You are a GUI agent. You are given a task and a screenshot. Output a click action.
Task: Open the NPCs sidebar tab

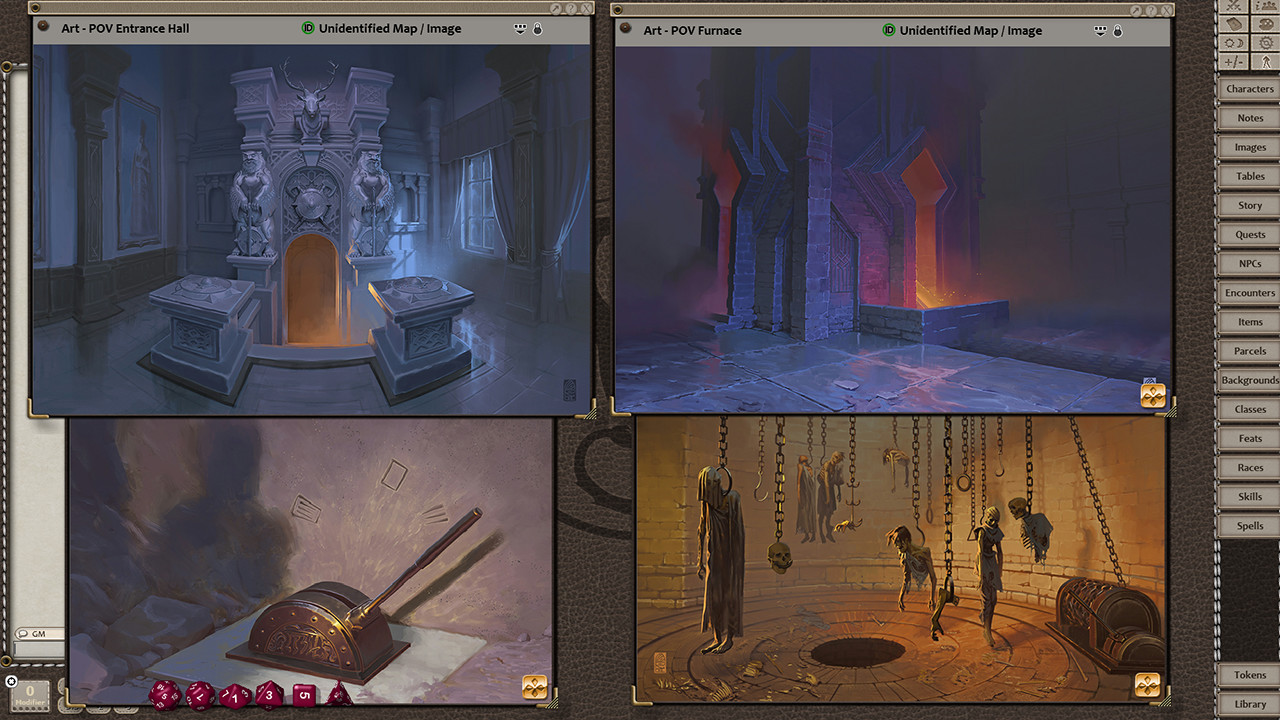pyautogui.click(x=1249, y=264)
